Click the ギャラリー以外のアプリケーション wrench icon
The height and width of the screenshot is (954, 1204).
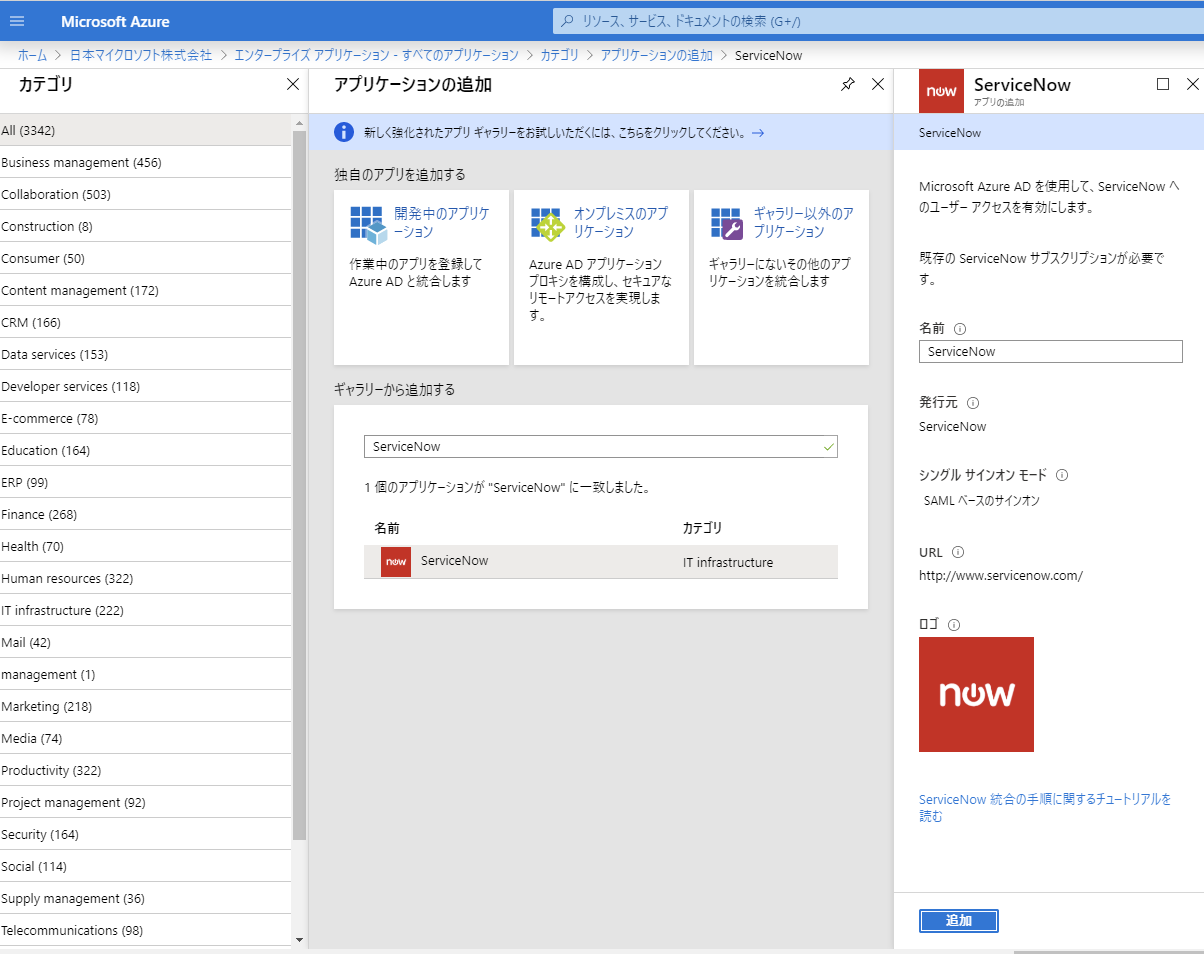click(x=727, y=224)
